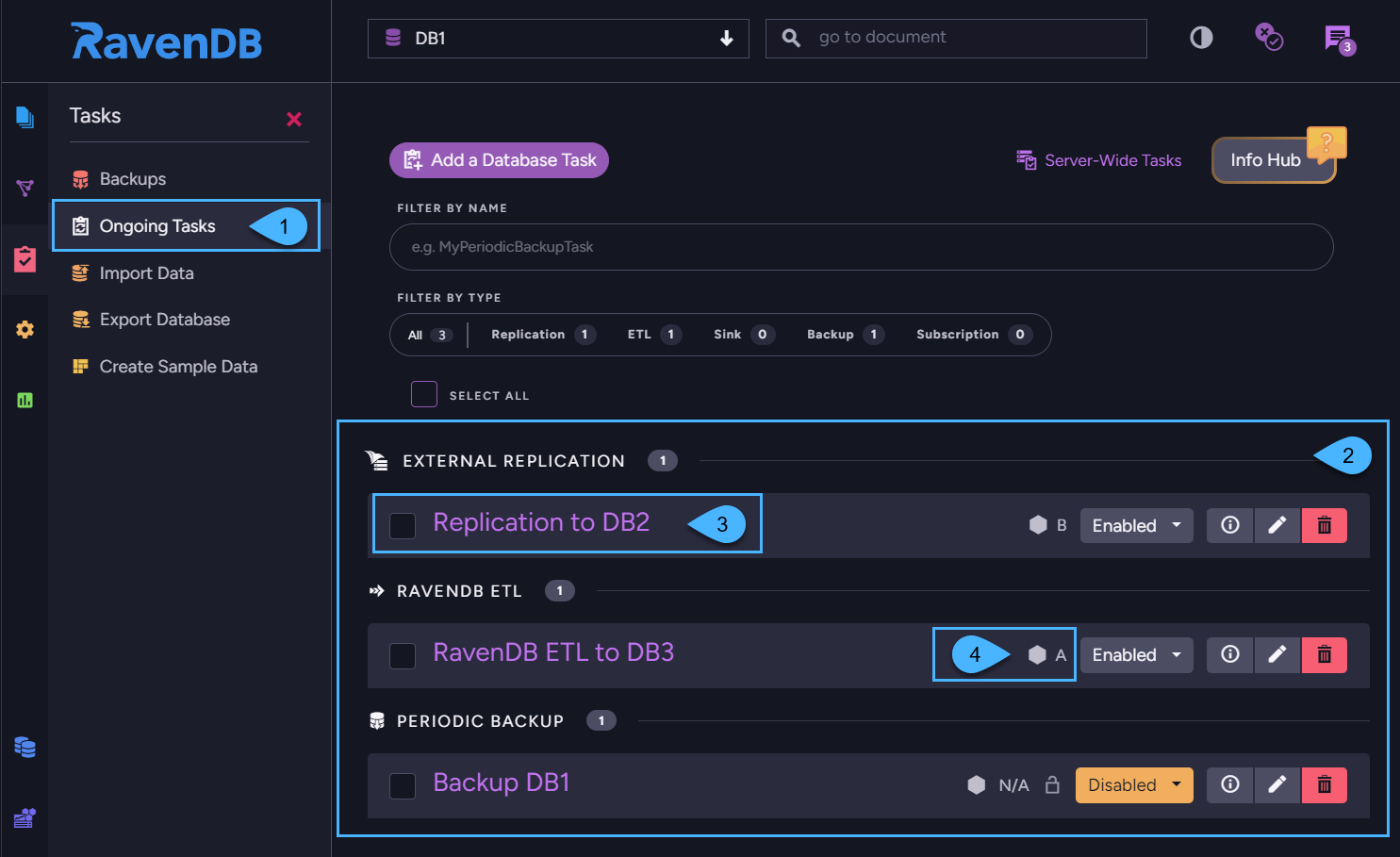Check the Backup DB1 checkbox
This screenshot has width=1400, height=857.
pos(403,785)
